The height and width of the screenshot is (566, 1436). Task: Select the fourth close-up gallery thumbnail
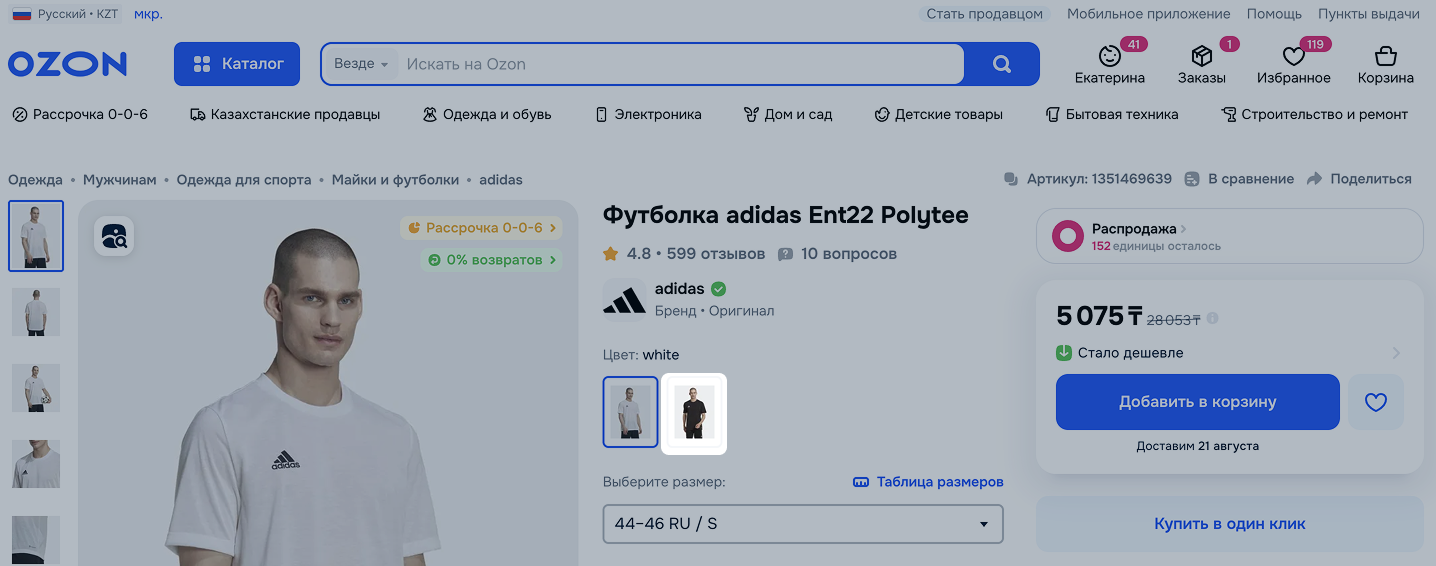tap(36, 464)
